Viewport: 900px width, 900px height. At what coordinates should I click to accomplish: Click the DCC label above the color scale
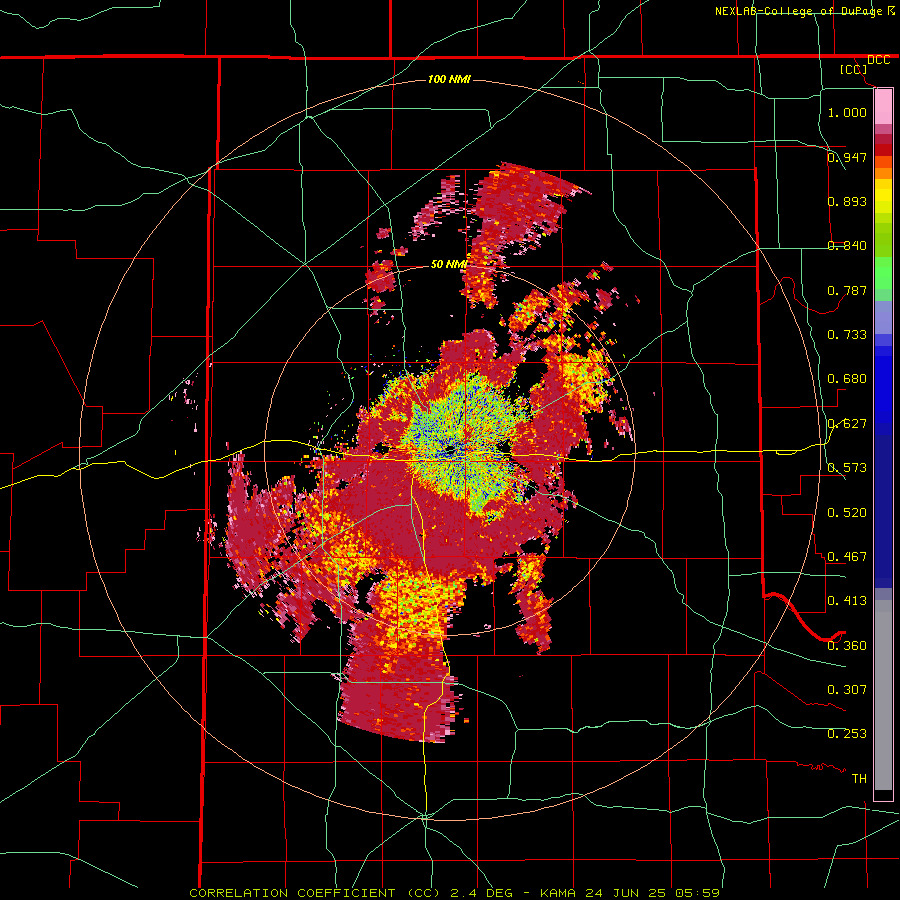[878, 60]
